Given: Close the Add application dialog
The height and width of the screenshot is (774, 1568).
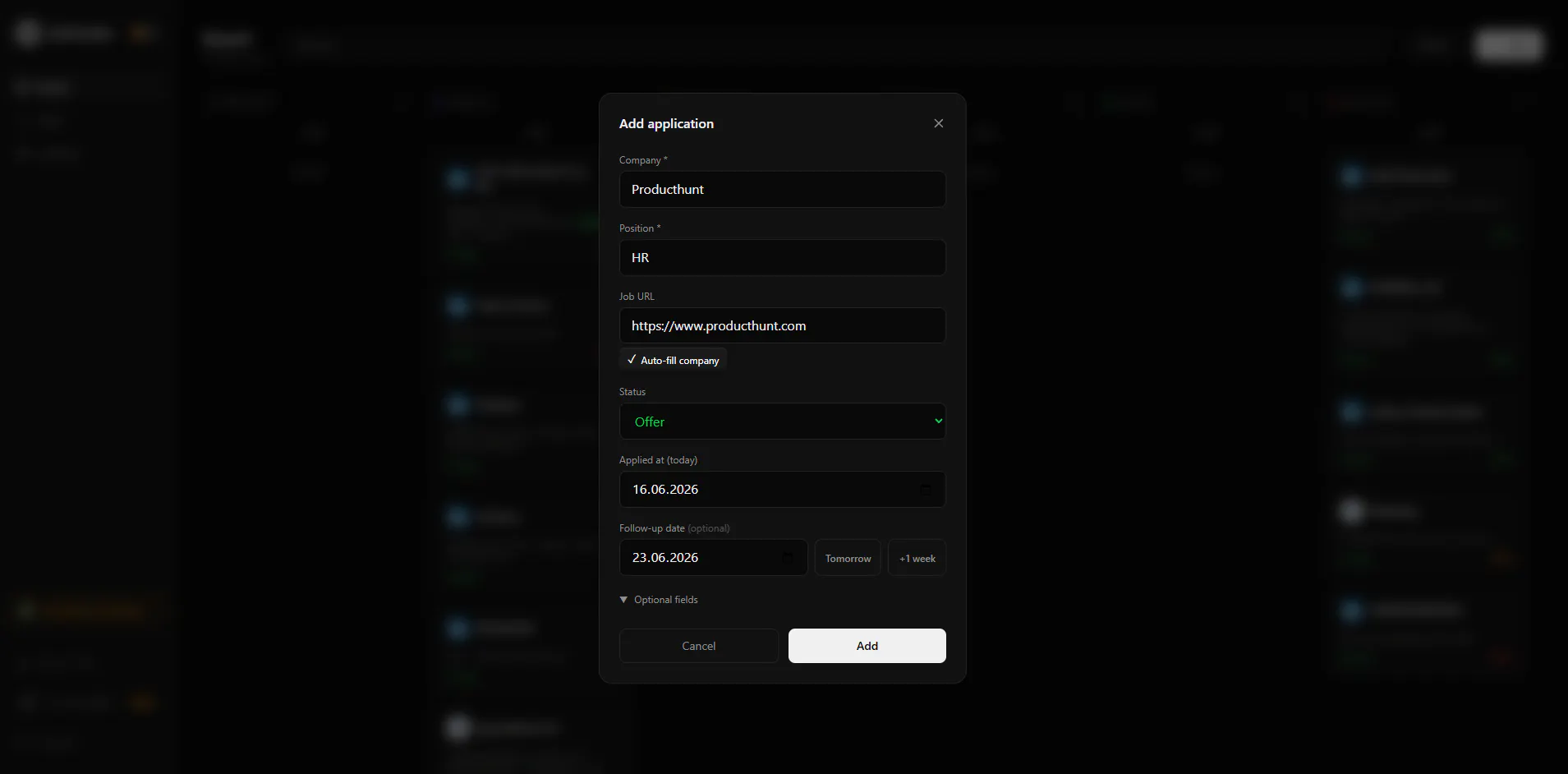Looking at the screenshot, I should (x=938, y=123).
